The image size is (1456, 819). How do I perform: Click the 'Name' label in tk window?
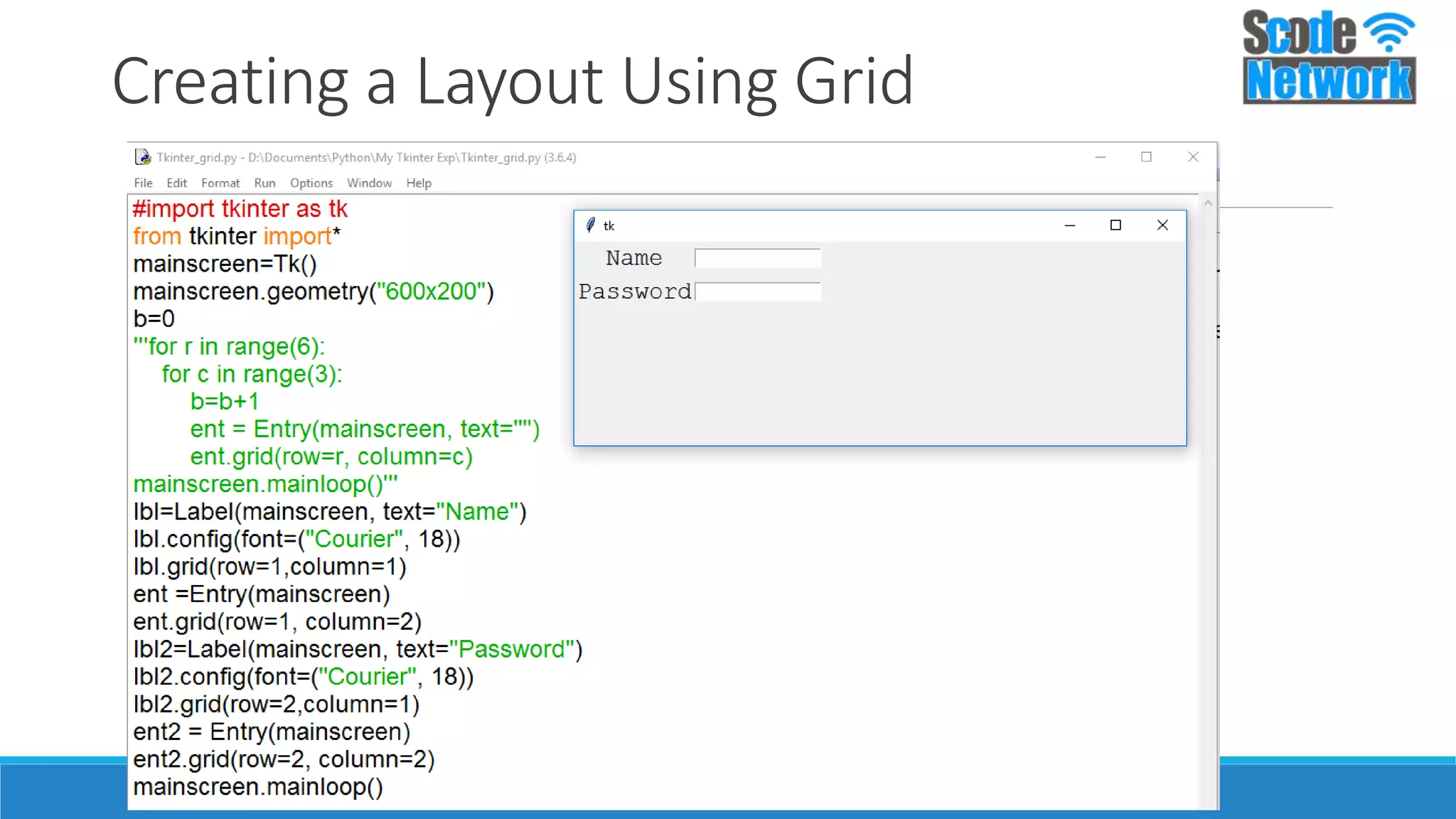click(x=634, y=258)
